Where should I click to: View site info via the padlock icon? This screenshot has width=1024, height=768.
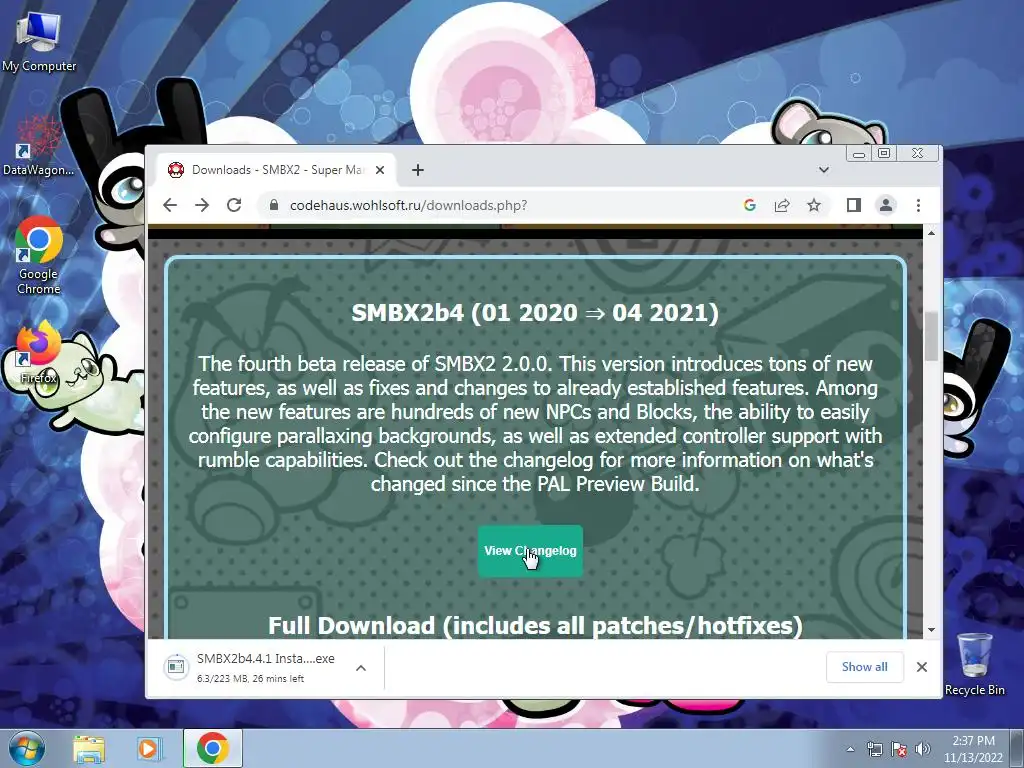coord(274,205)
